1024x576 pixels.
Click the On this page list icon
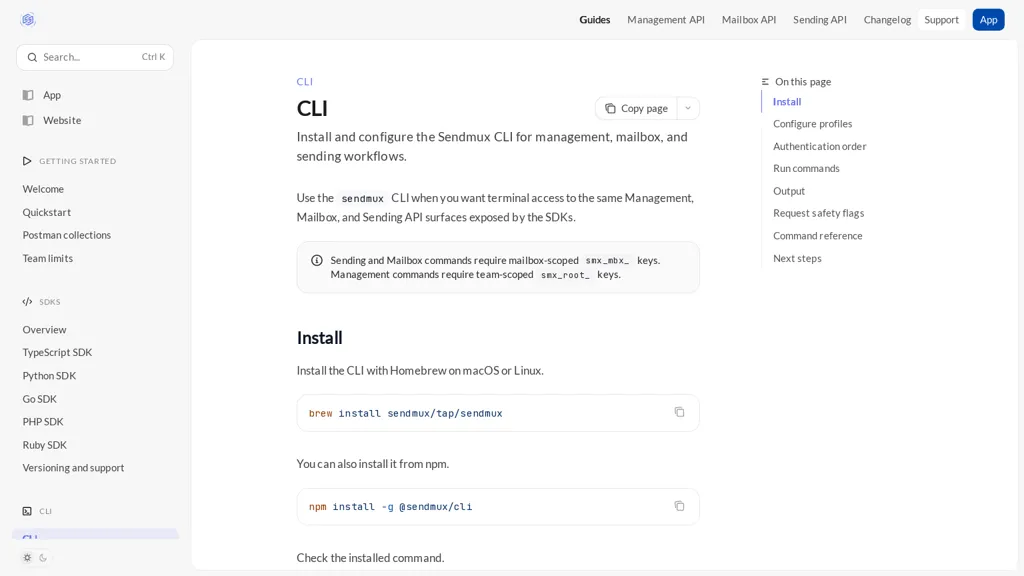pos(765,82)
